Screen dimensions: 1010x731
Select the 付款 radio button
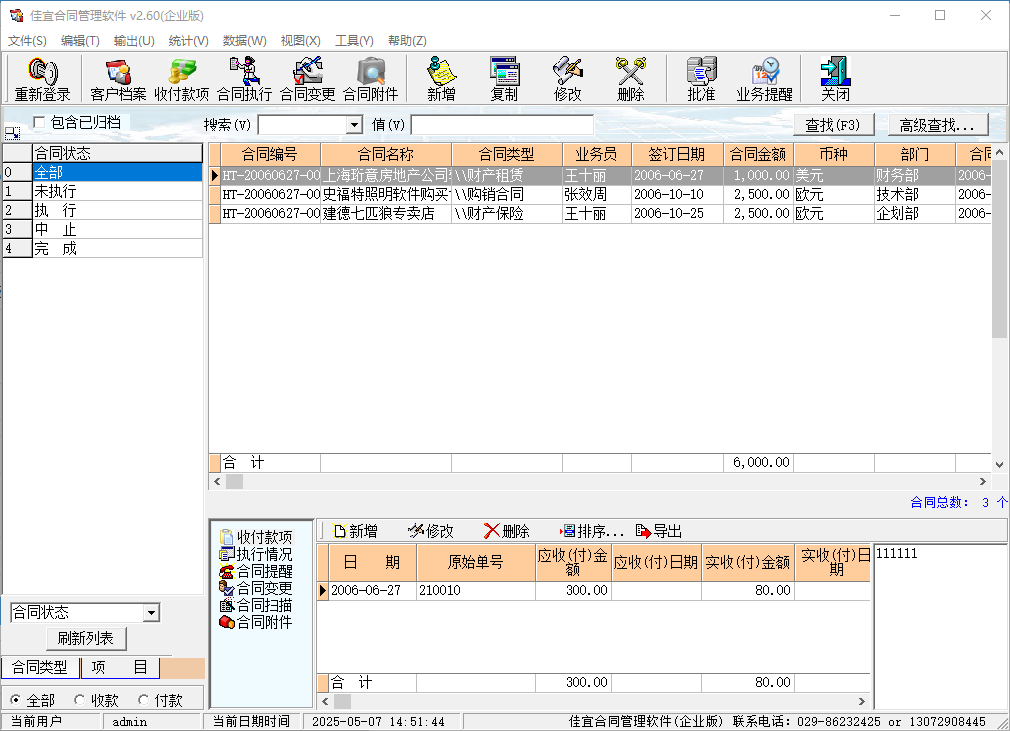pyautogui.click(x=144, y=700)
